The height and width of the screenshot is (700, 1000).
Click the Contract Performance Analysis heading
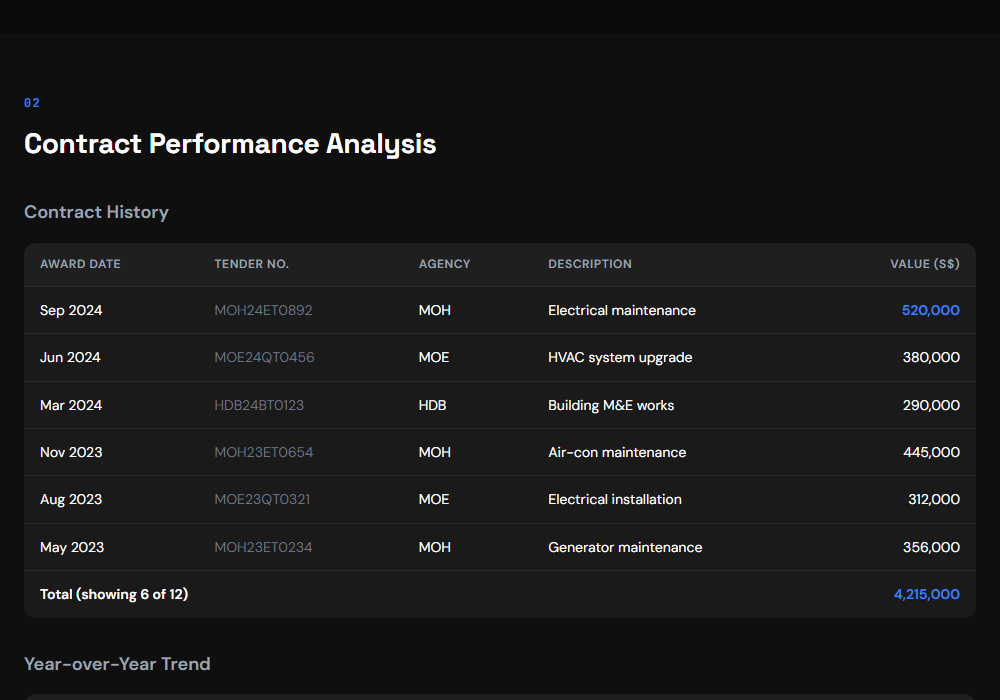(230, 143)
